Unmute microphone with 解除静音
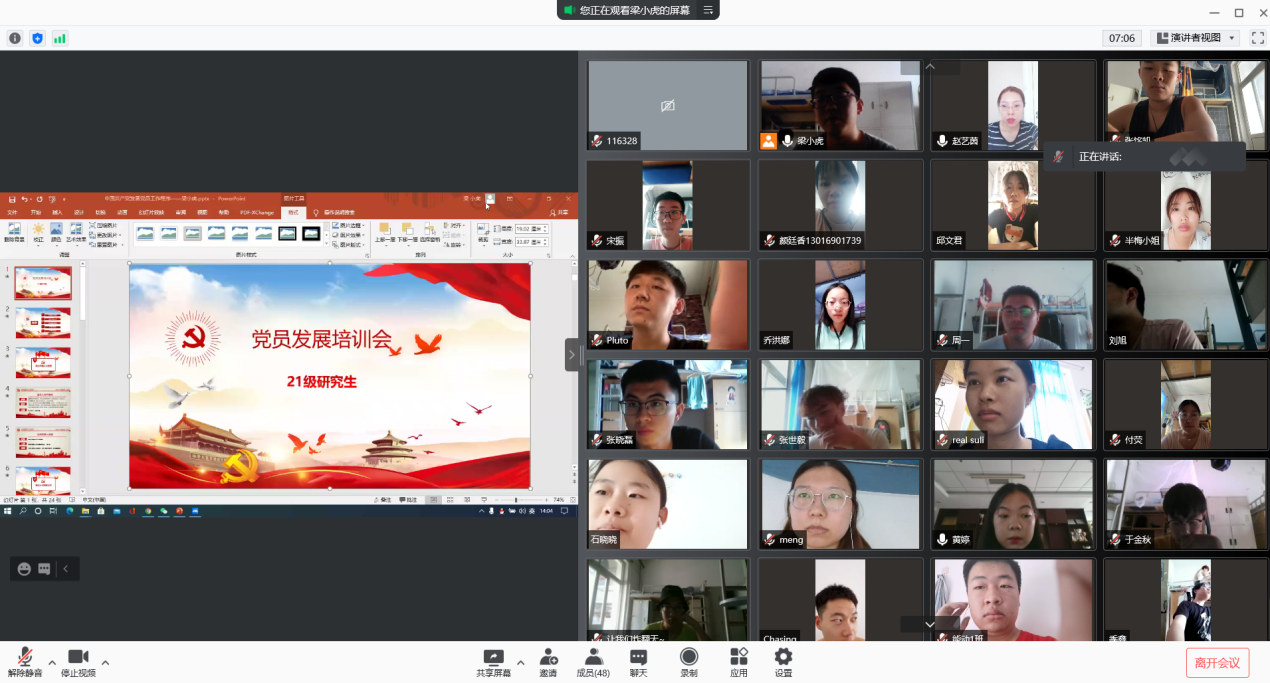 [25, 661]
